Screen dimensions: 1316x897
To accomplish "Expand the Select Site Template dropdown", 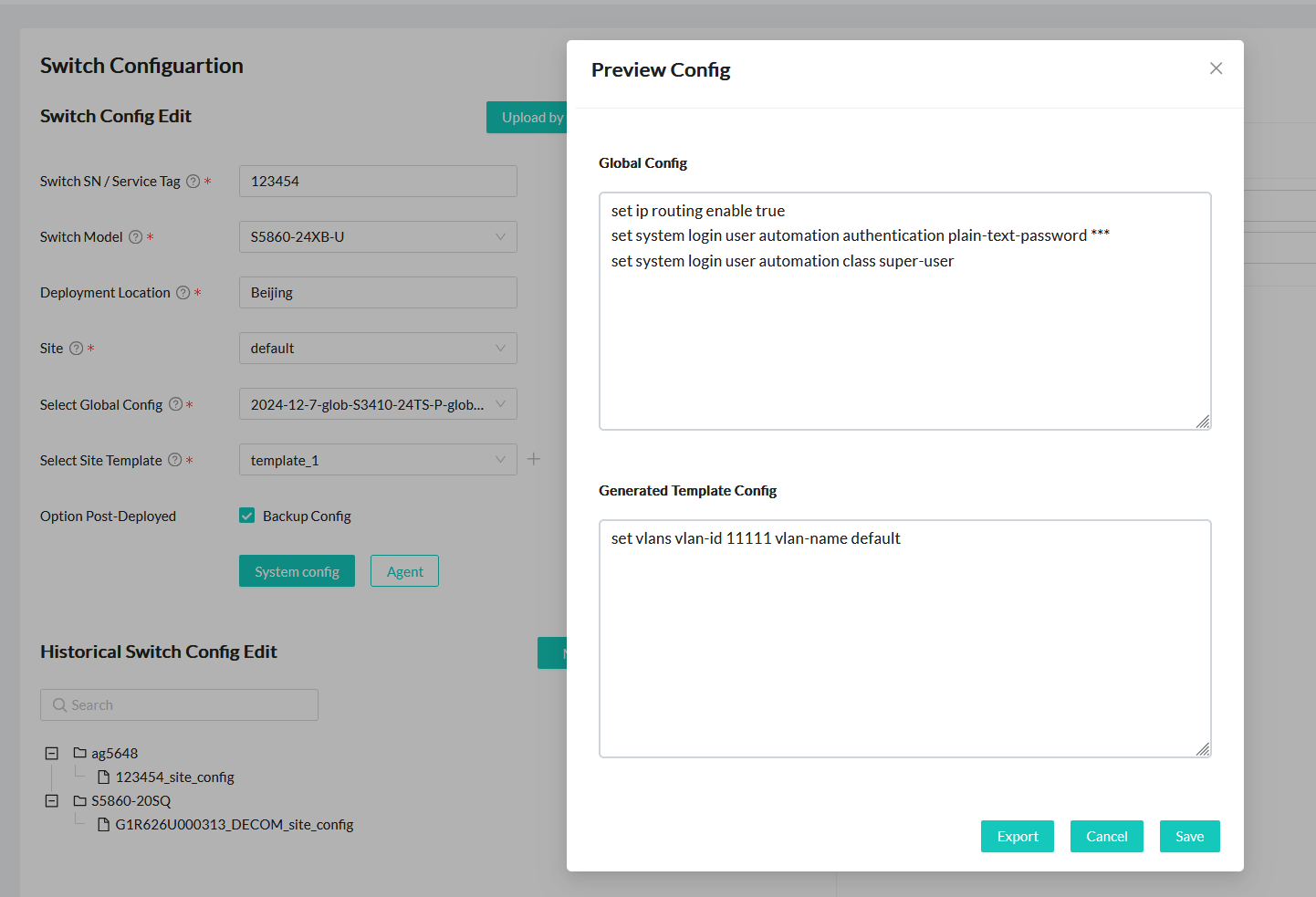I will 378,460.
